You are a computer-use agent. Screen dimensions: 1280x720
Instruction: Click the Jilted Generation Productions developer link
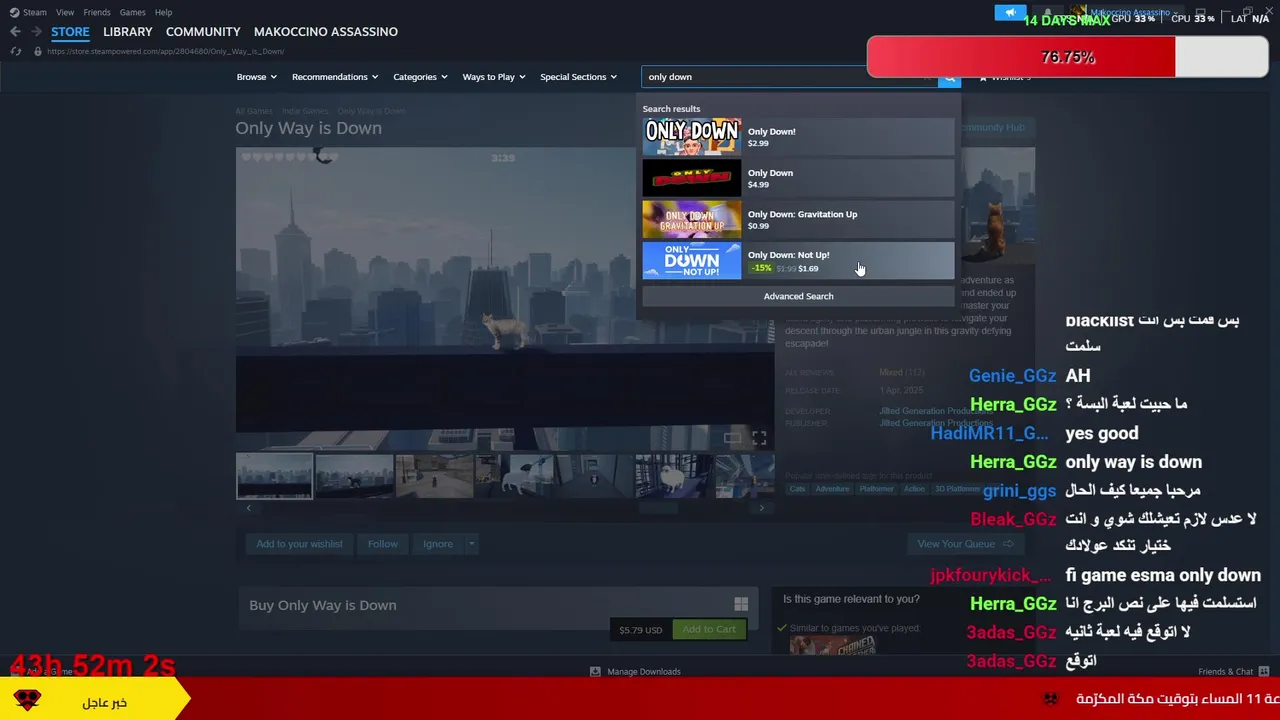pyautogui.click(x=936, y=411)
